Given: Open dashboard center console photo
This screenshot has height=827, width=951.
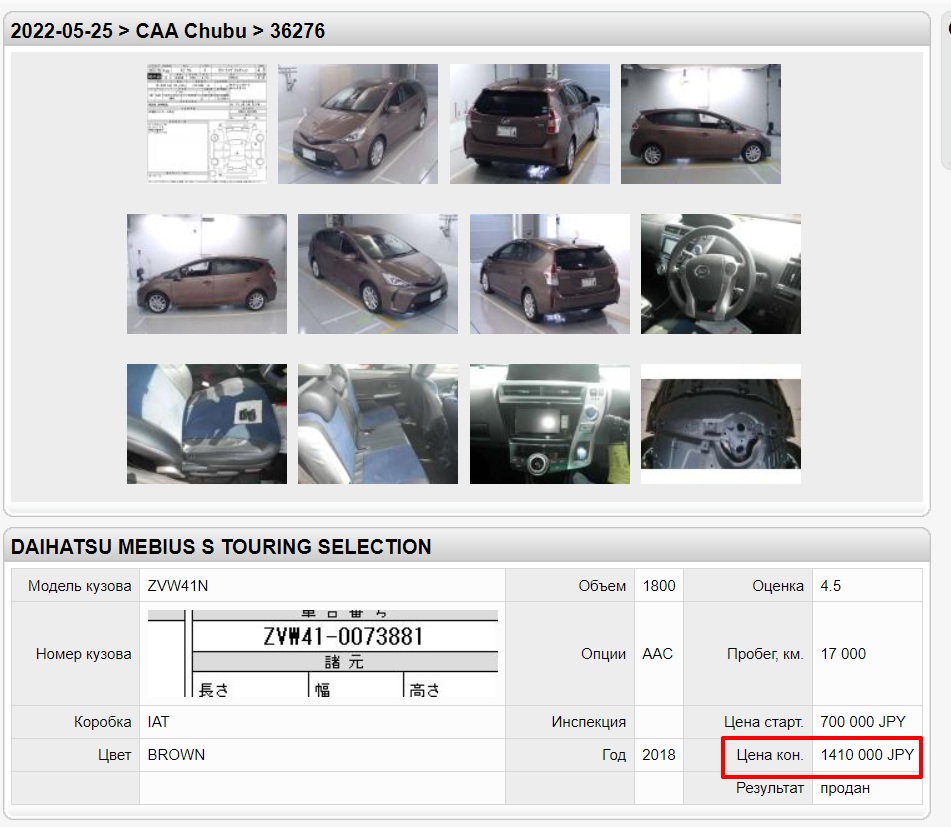Looking at the screenshot, I should point(549,424).
